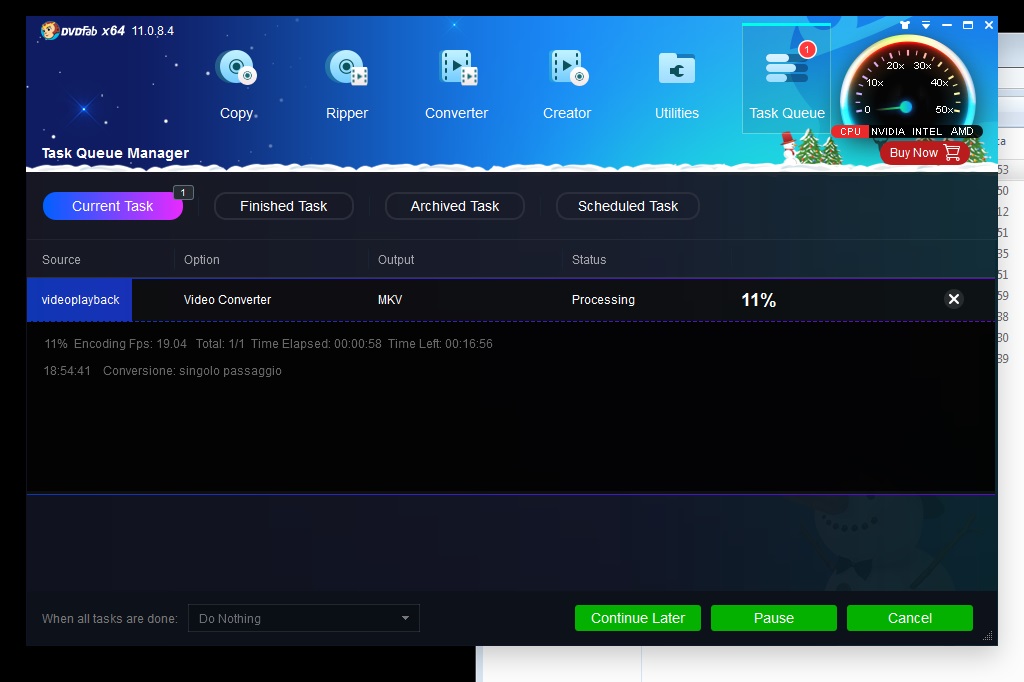This screenshot has width=1024, height=682.
Task: Click the Continue Later button
Action: tap(637, 618)
